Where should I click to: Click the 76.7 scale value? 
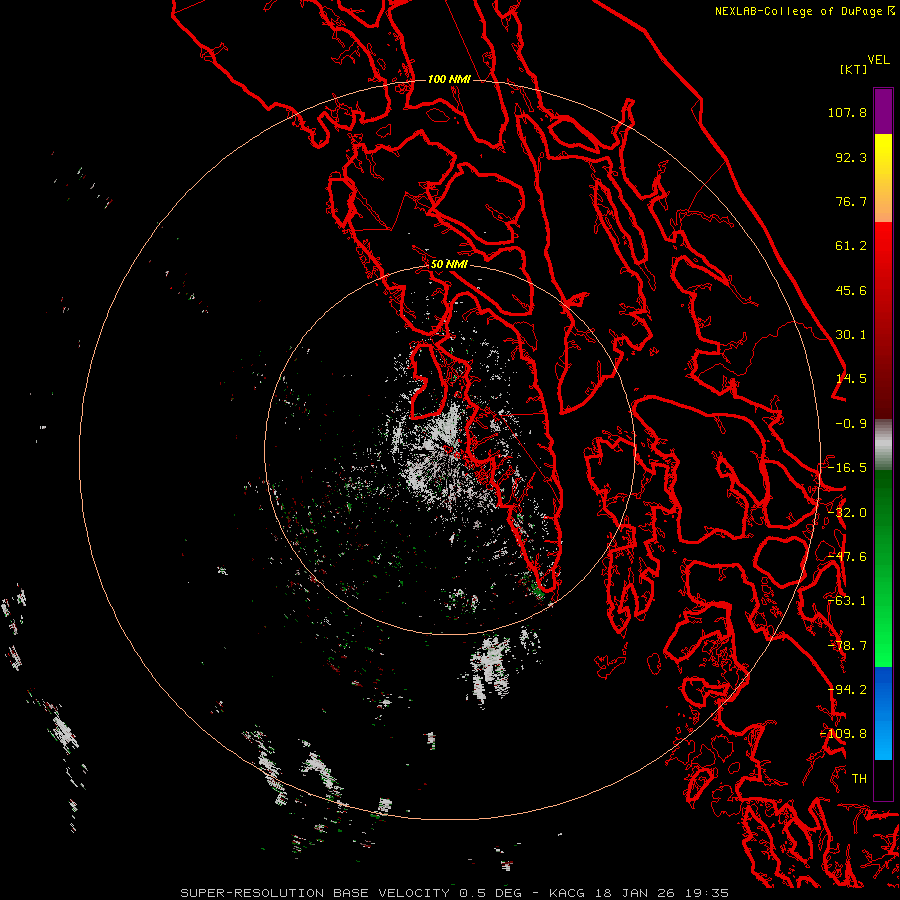[x=851, y=201]
